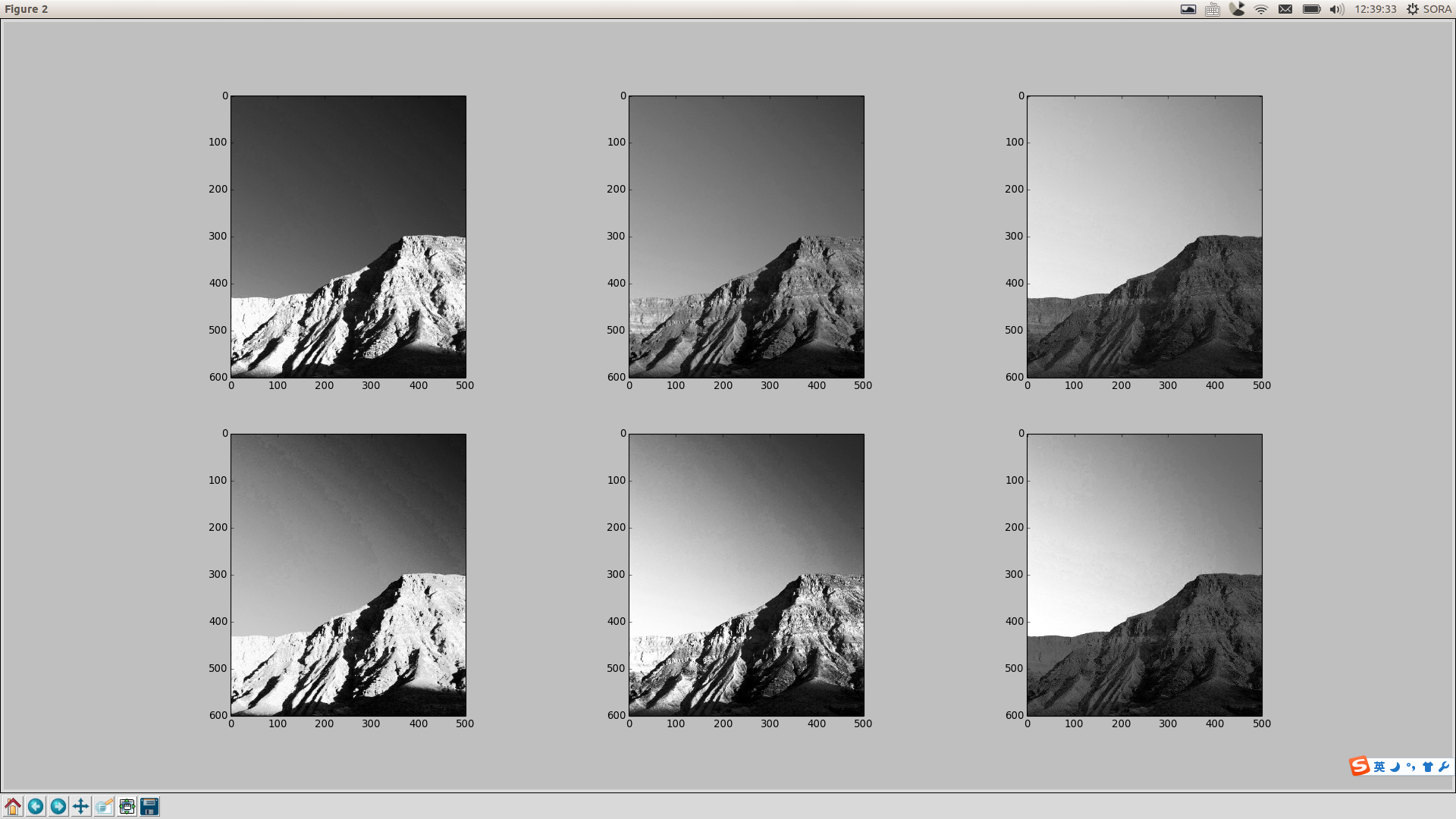Open skin shirt icon in input bar
1456x819 pixels.
1428,767
